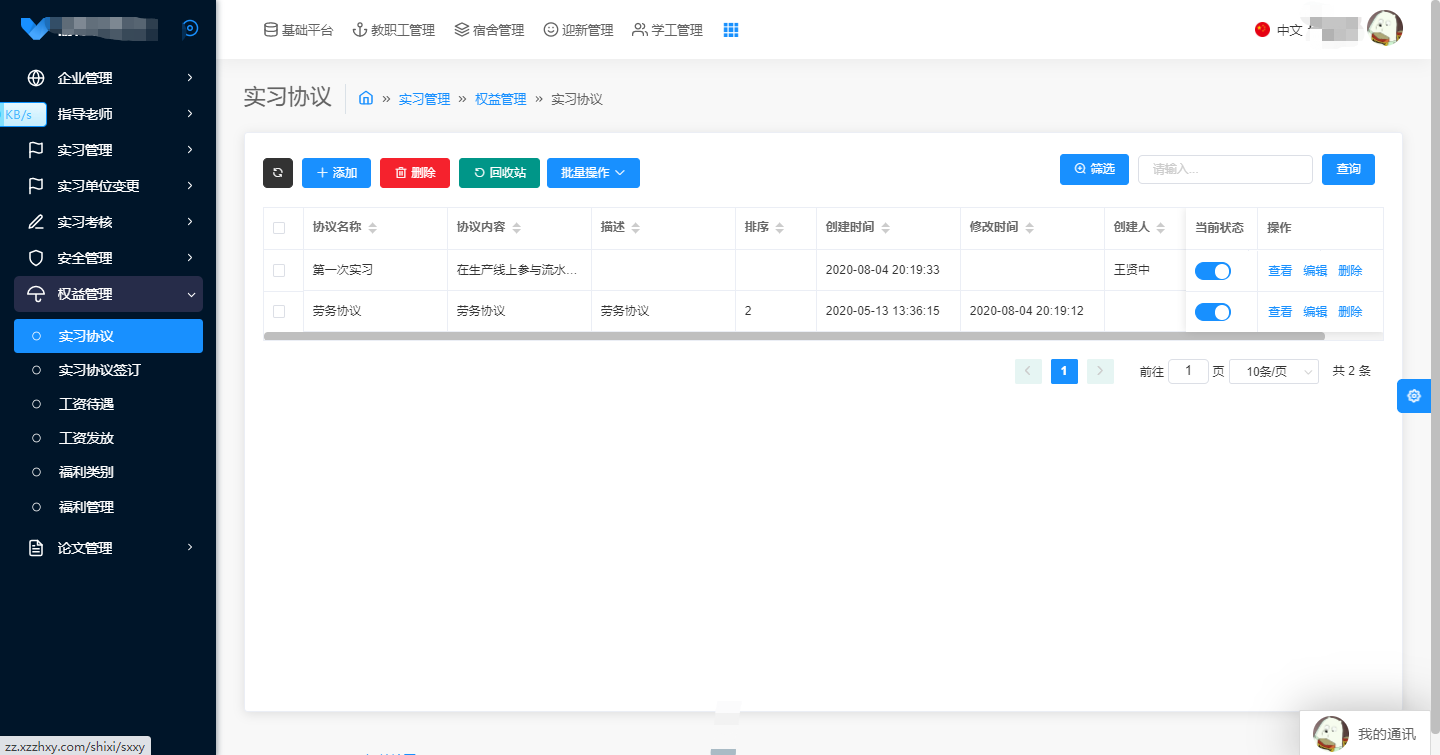Collapse sidebar using the top circle icon
Viewport: 1440px width, 755px height.
(x=190, y=29)
